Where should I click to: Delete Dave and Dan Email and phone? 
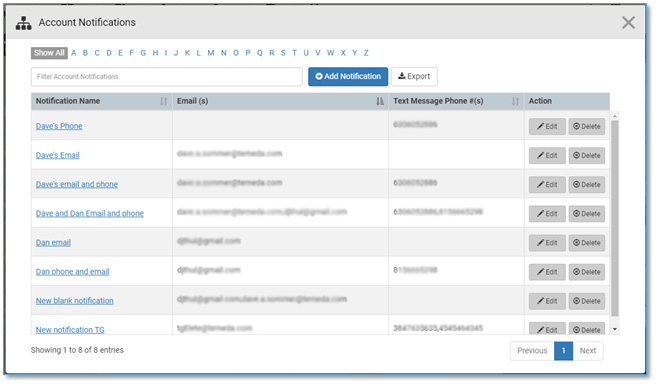point(587,214)
